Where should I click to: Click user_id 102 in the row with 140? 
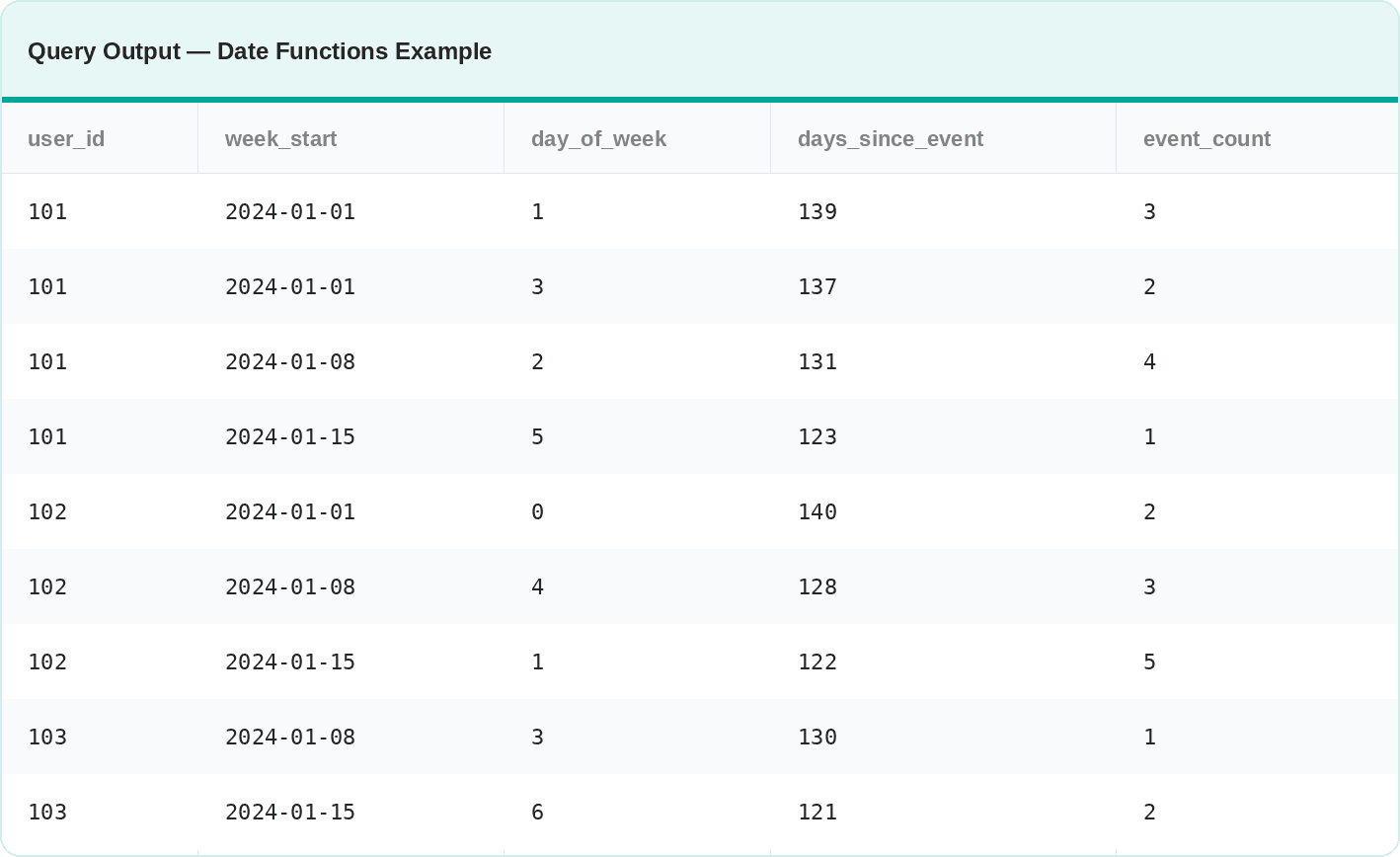(x=47, y=511)
